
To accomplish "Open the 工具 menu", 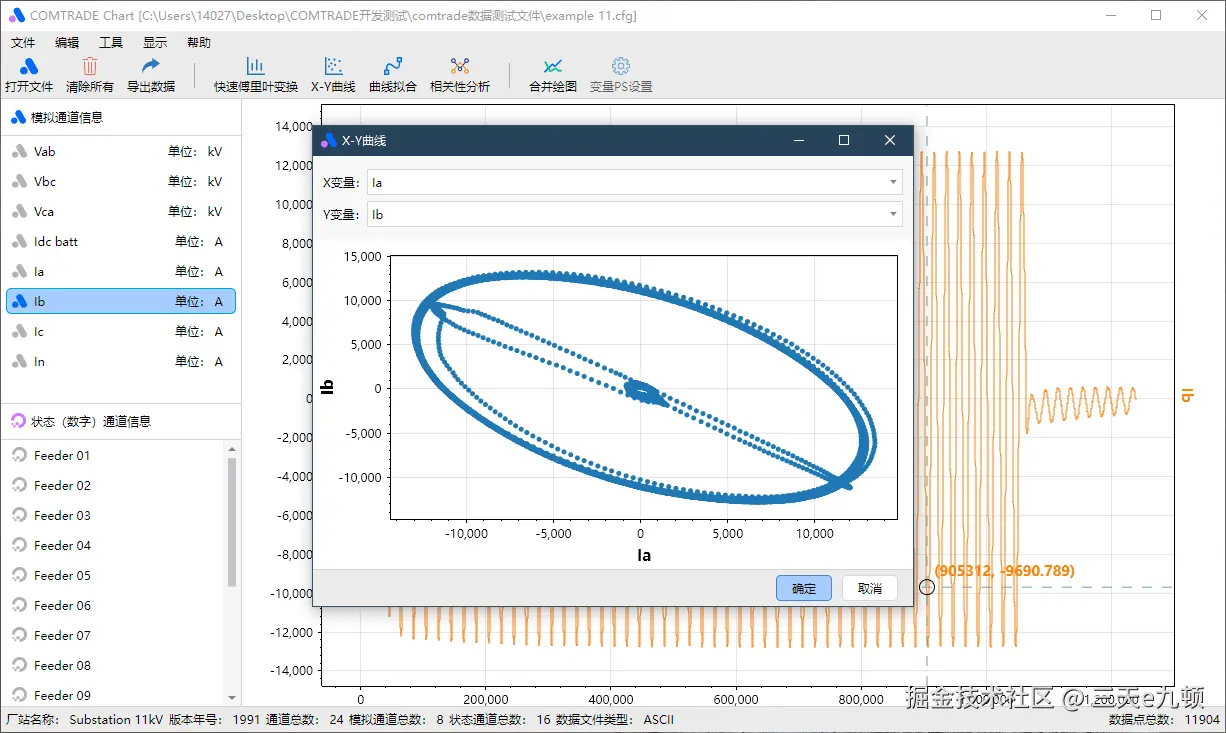I will pyautogui.click(x=111, y=43).
